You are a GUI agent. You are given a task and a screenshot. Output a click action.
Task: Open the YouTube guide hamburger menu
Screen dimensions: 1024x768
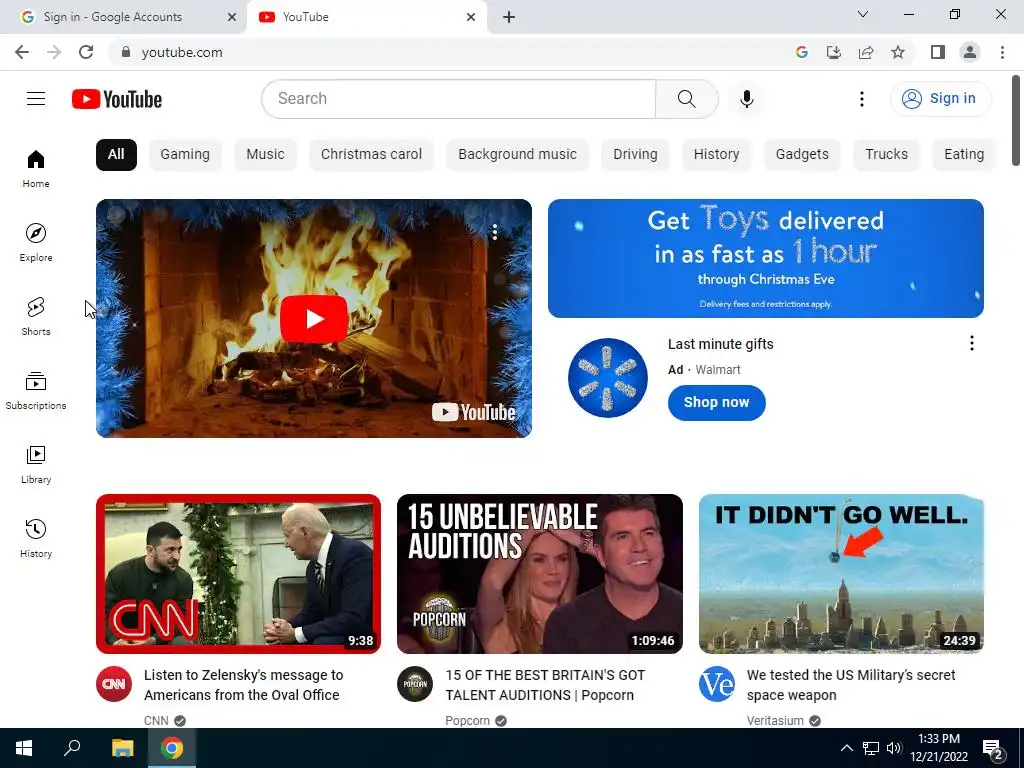point(36,99)
